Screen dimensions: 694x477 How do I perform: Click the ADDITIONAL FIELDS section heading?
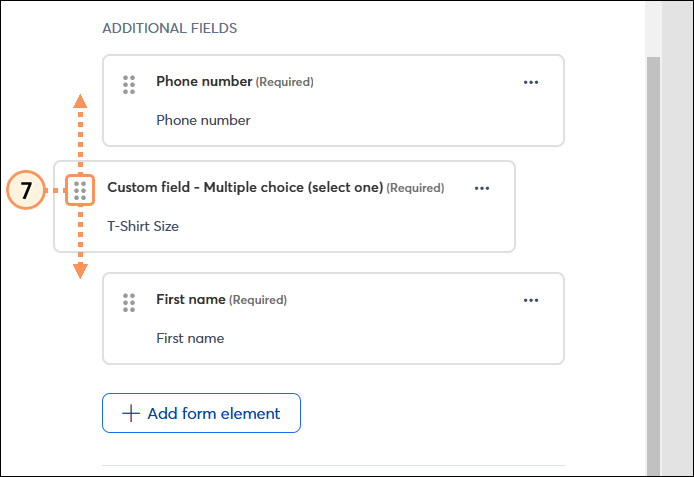(170, 28)
